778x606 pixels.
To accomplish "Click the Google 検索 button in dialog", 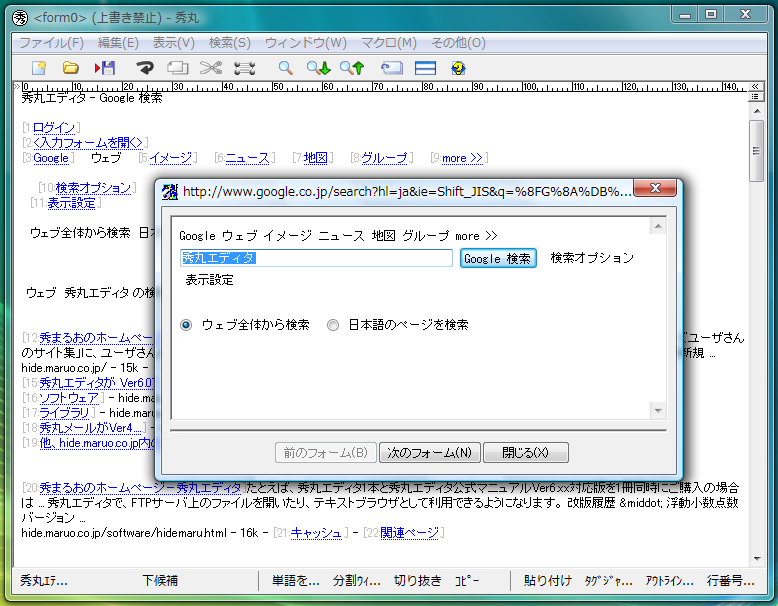I will tap(498, 258).
